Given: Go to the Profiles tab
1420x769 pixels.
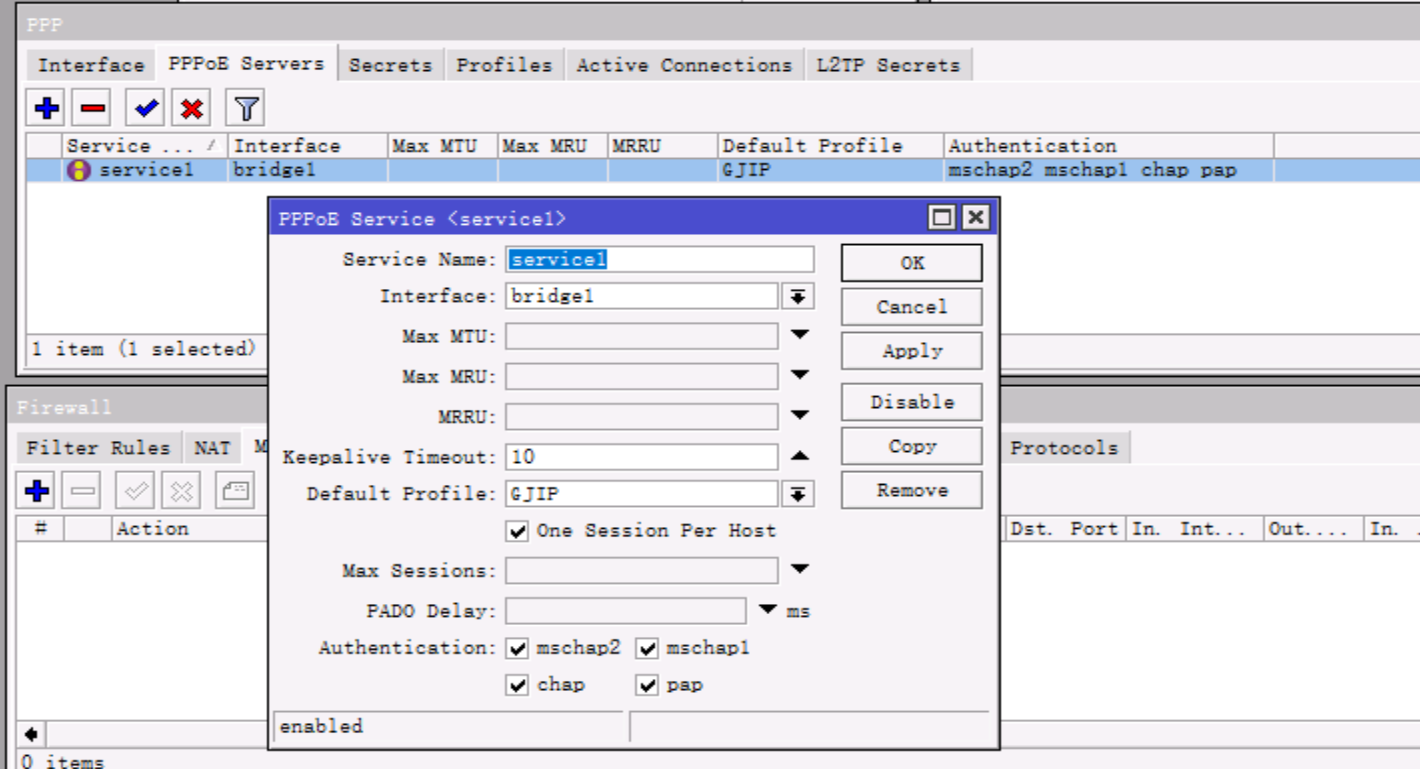Looking at the screenshot, I should [x=504, y=65].
